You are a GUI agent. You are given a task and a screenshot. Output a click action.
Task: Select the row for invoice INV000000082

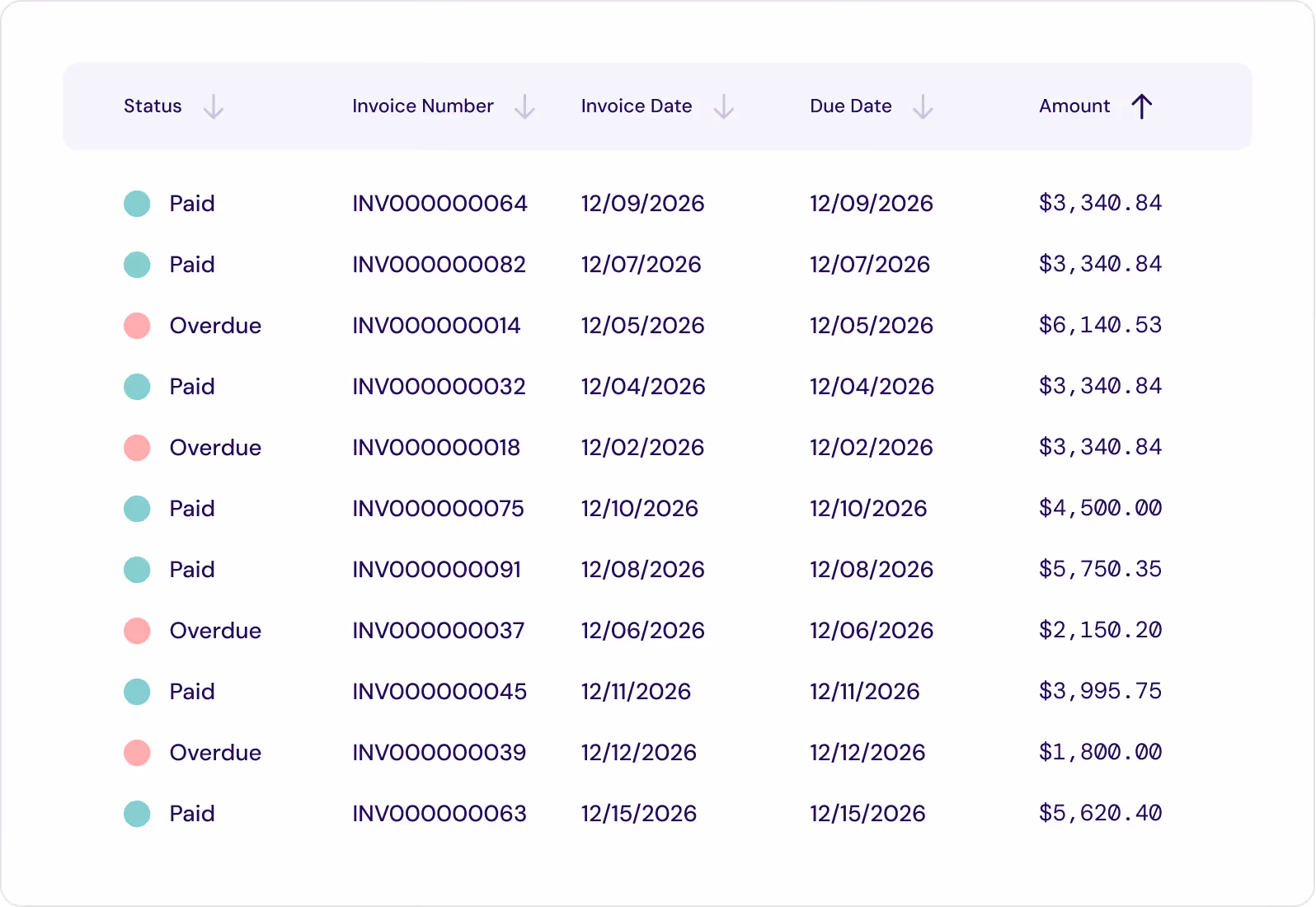(x=439, y=264)
